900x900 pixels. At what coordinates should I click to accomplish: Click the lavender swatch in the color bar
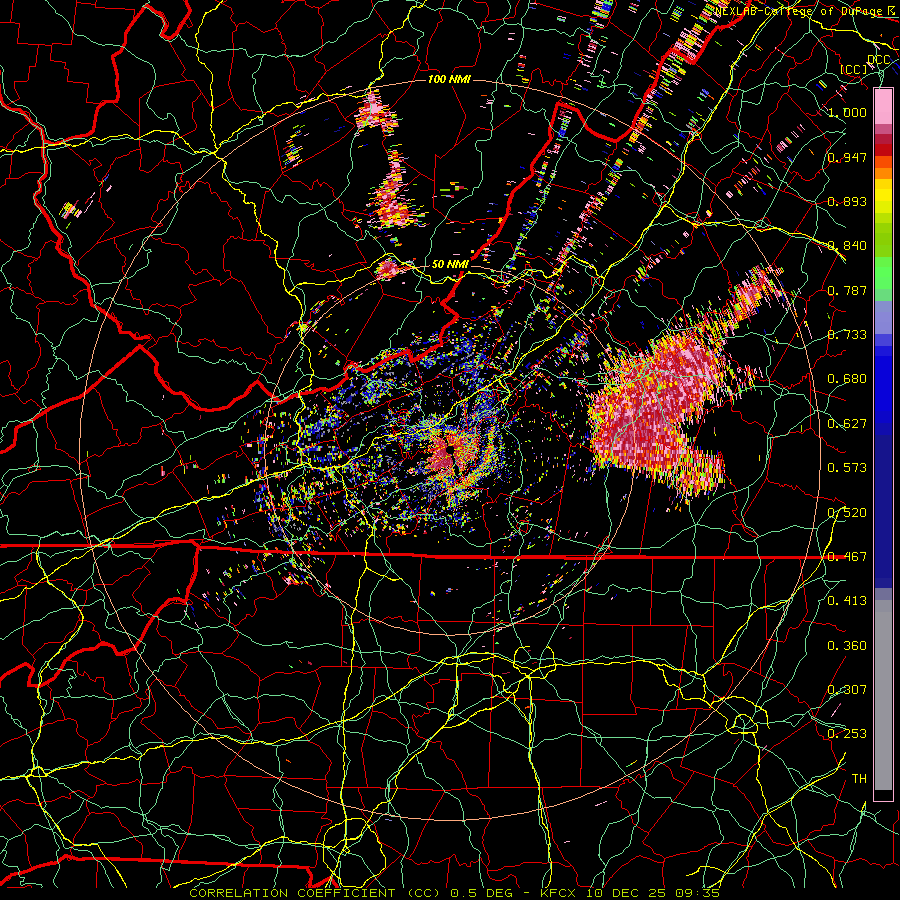point(883,319)
